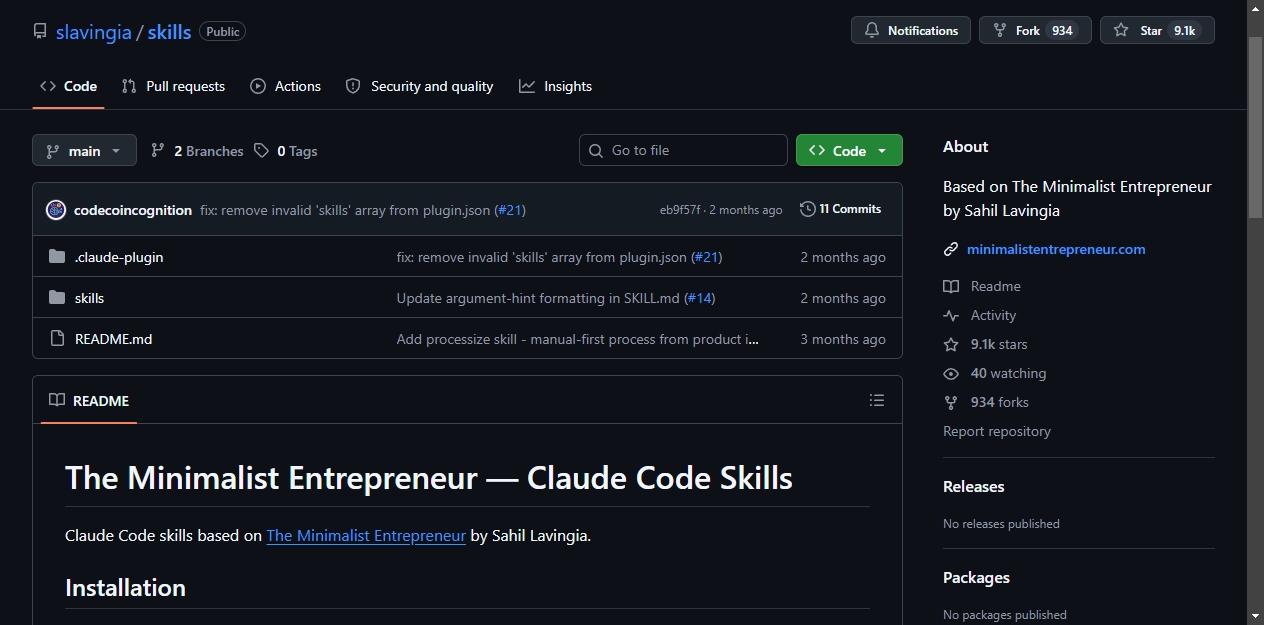Click the scrollbar up arrow

[1255, 9]
